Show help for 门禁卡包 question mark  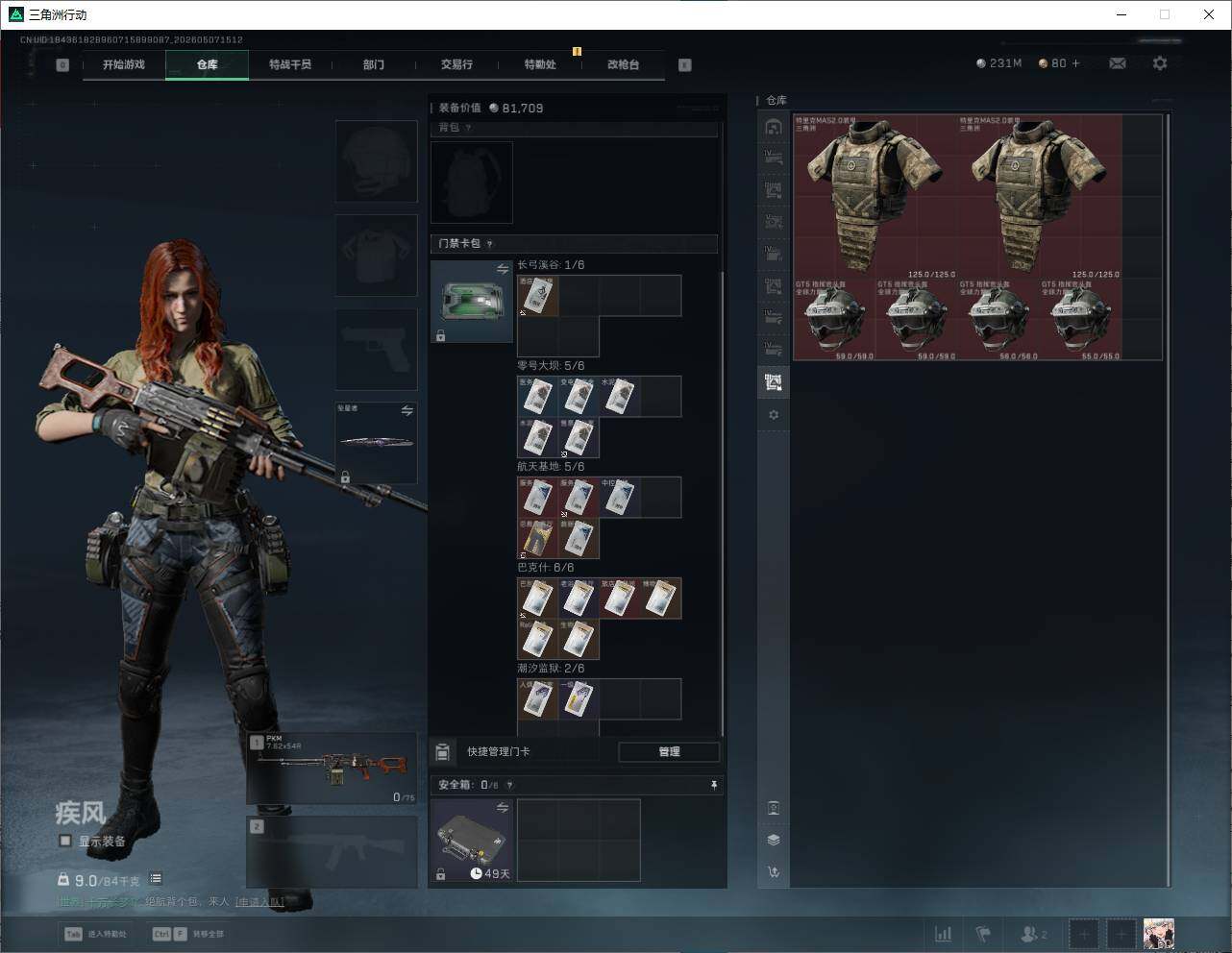(x=490, y=244)
